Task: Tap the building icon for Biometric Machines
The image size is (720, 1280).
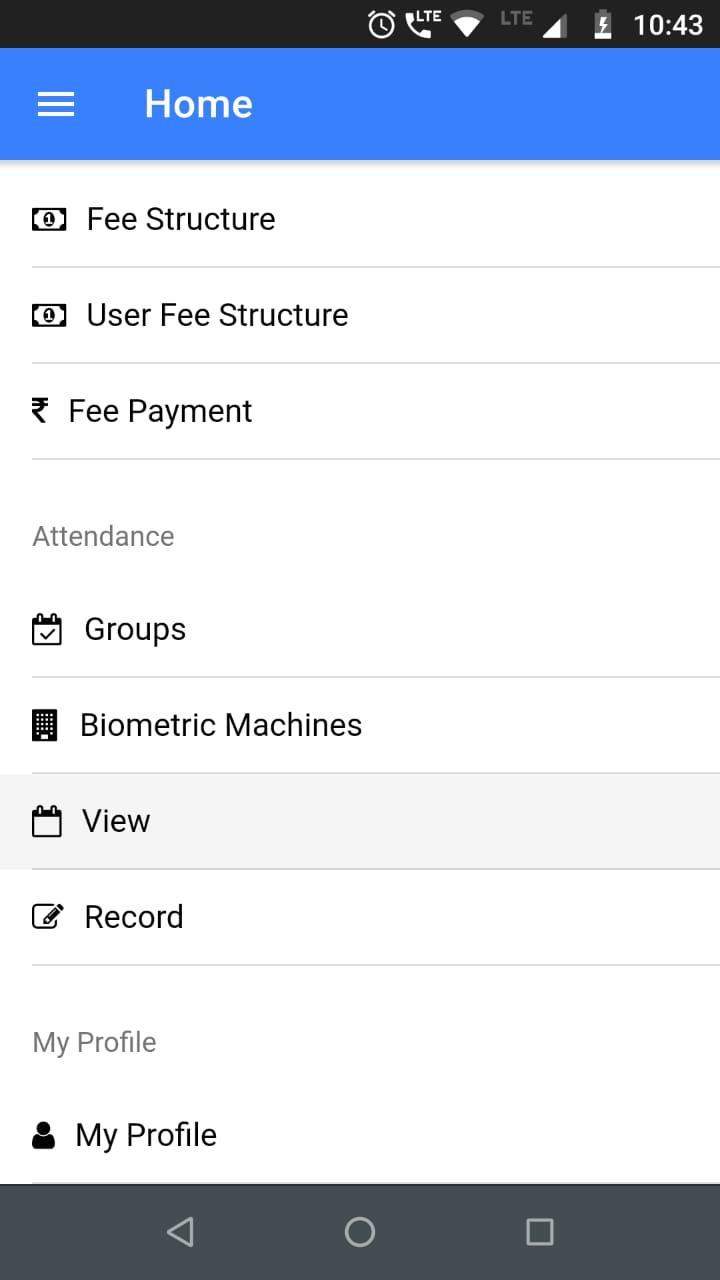Action: tap(45, 725)
